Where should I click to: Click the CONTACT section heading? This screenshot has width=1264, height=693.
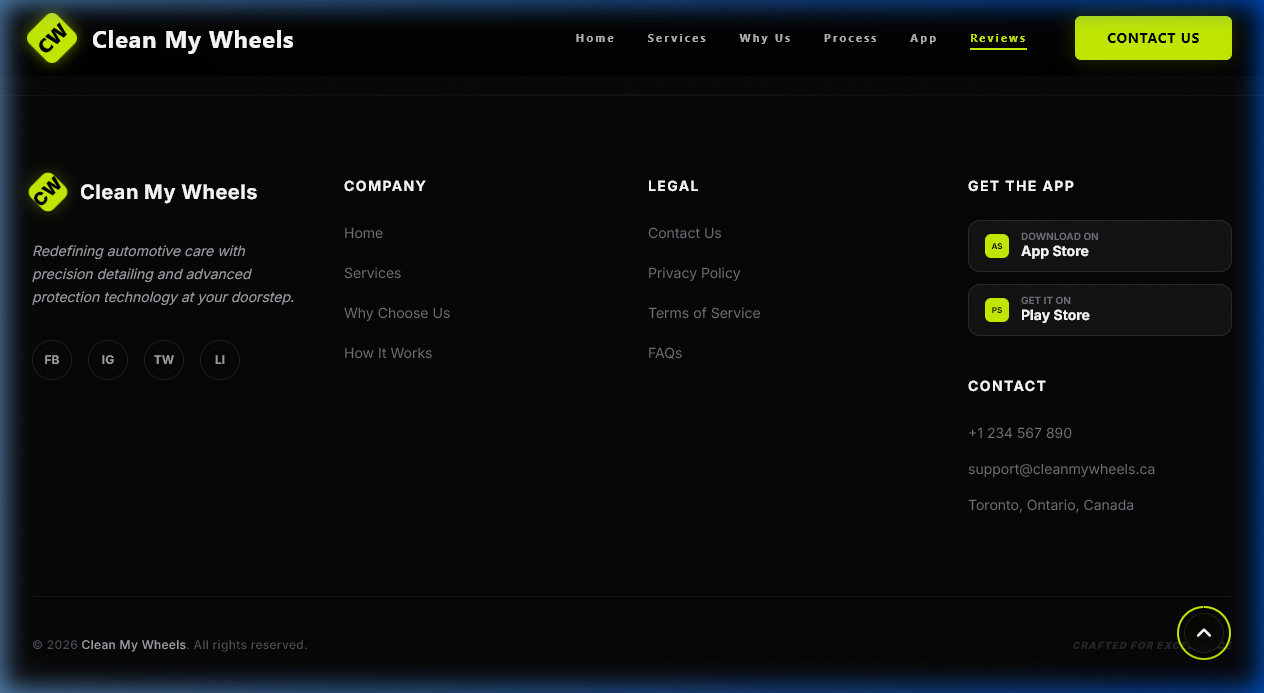pos(1007,386)
